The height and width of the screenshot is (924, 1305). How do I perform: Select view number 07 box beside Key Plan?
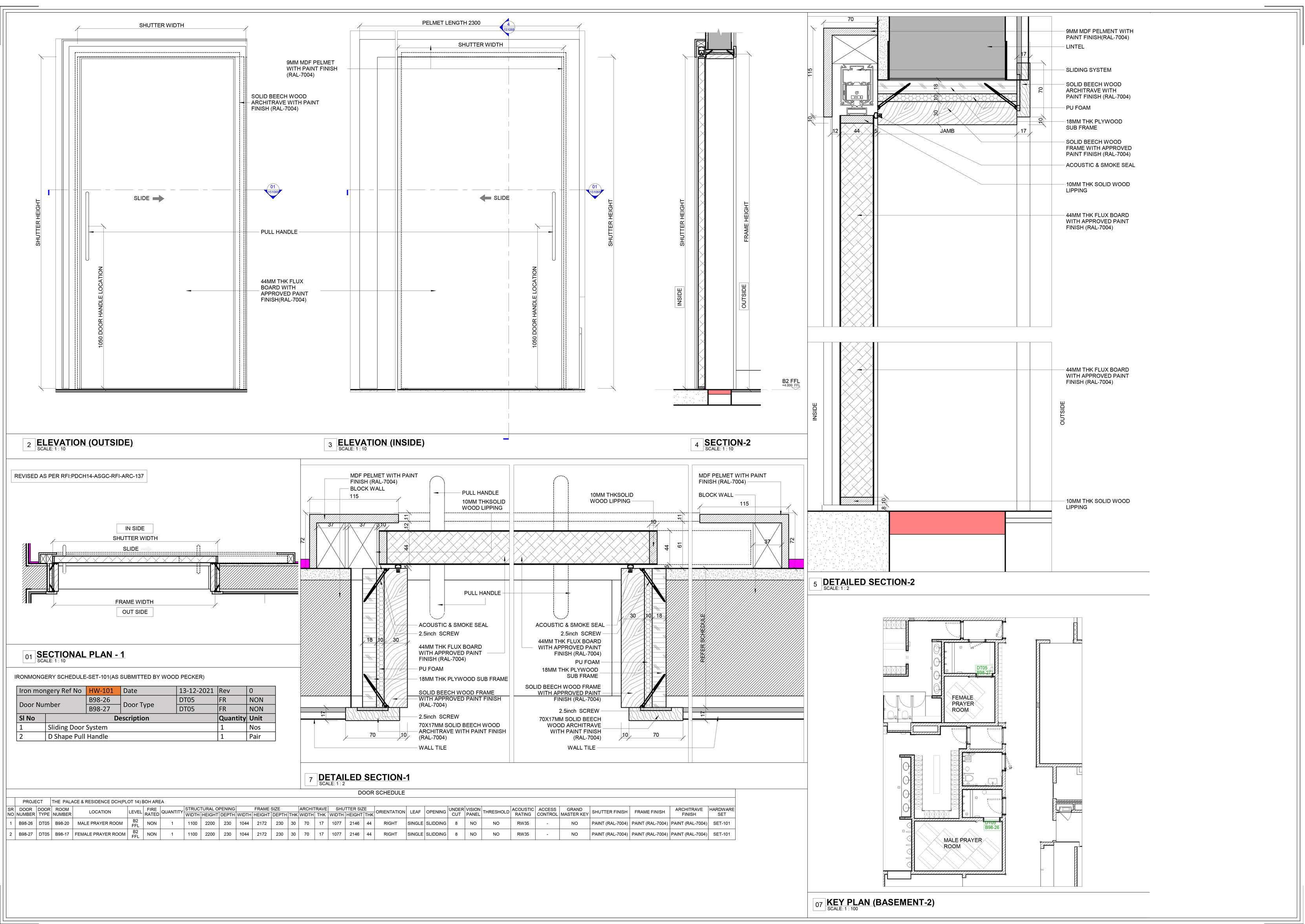tap(818, 904)
